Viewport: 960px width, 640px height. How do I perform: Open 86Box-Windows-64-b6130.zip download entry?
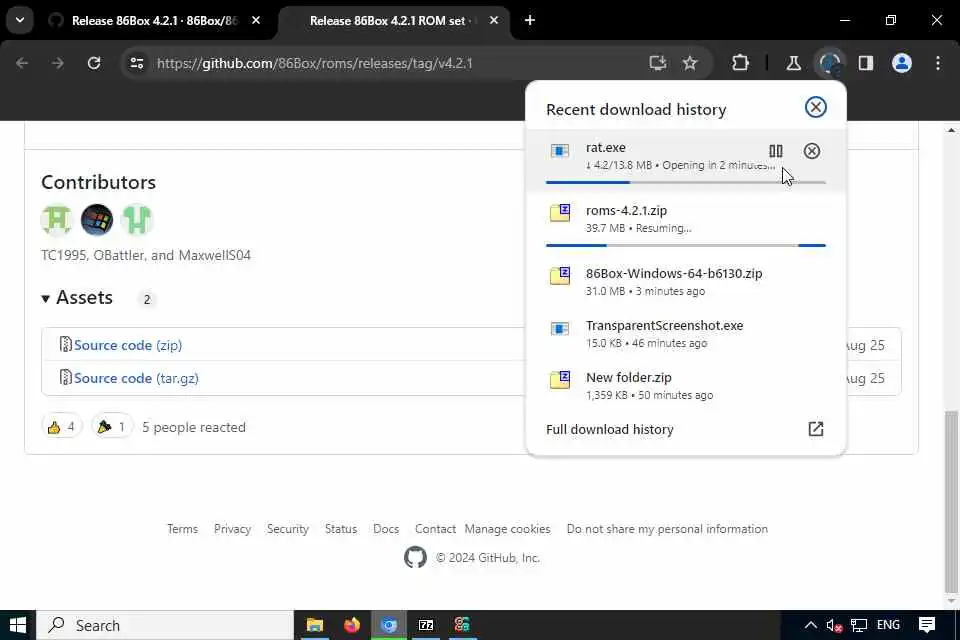[x=686, y=282]
